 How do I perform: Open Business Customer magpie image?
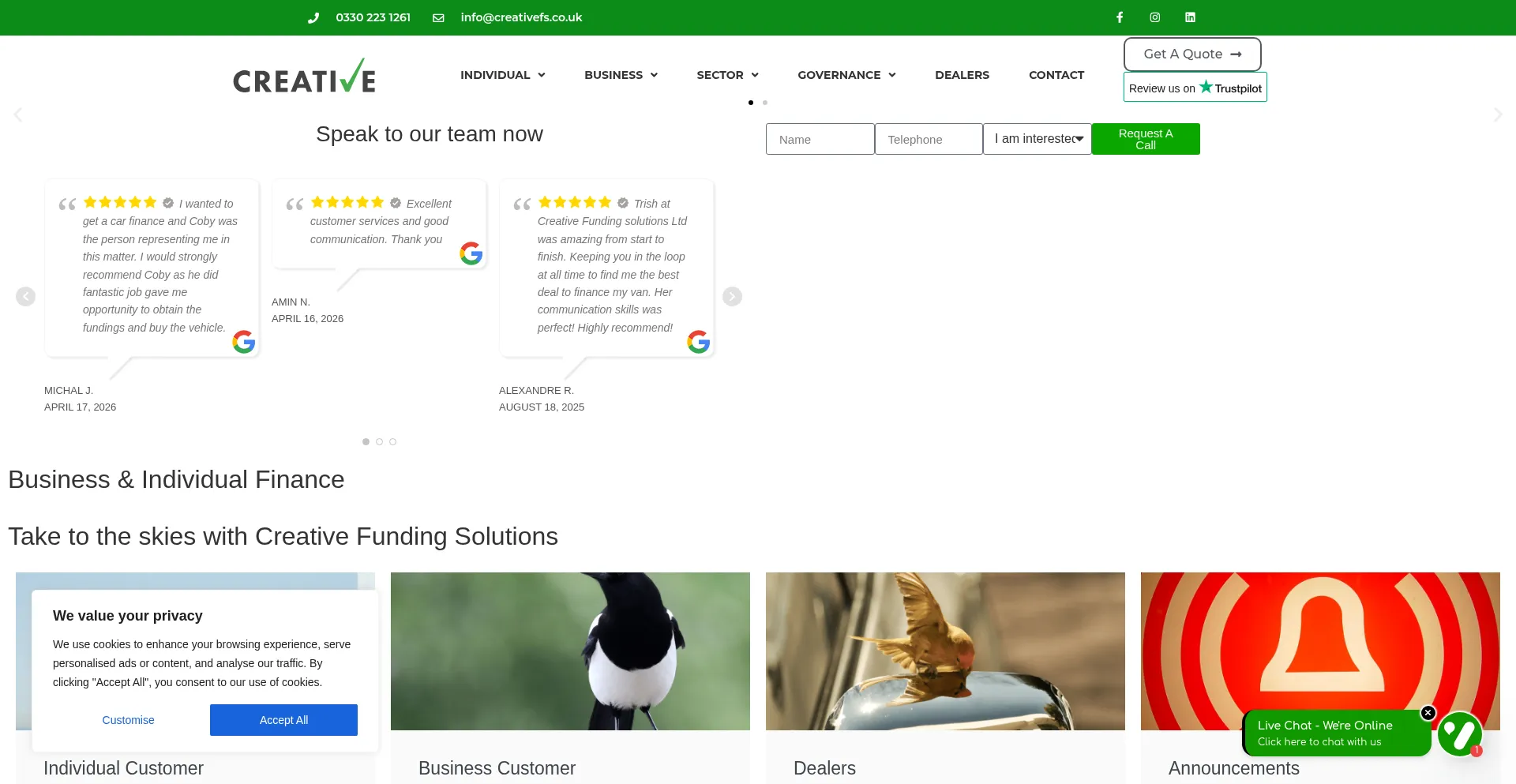[x=570, y=651]
